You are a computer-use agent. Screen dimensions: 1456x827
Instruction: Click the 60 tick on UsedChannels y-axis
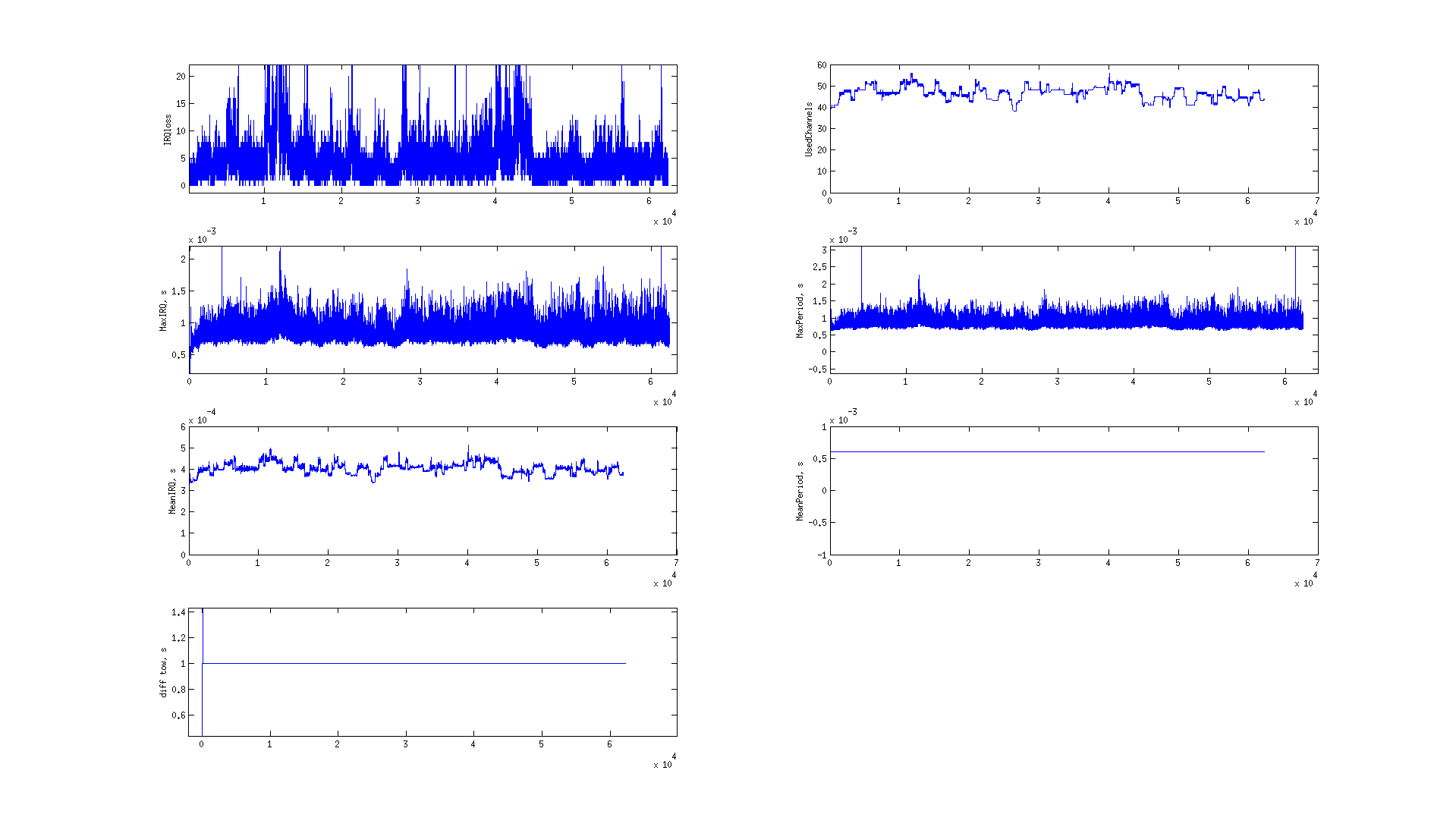(x=822, y=65)
